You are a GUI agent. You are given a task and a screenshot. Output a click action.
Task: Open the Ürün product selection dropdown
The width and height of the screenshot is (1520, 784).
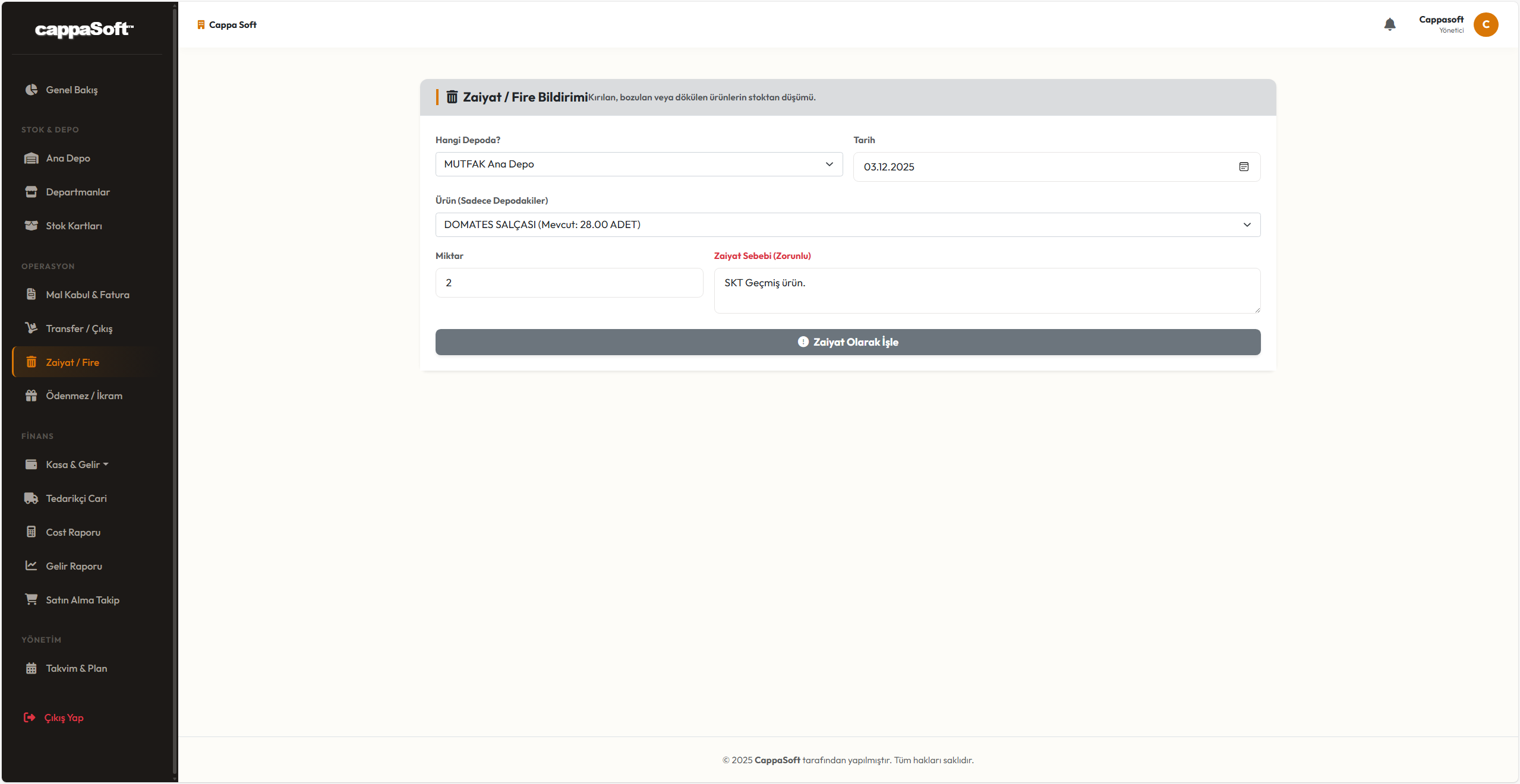(847, 225)
